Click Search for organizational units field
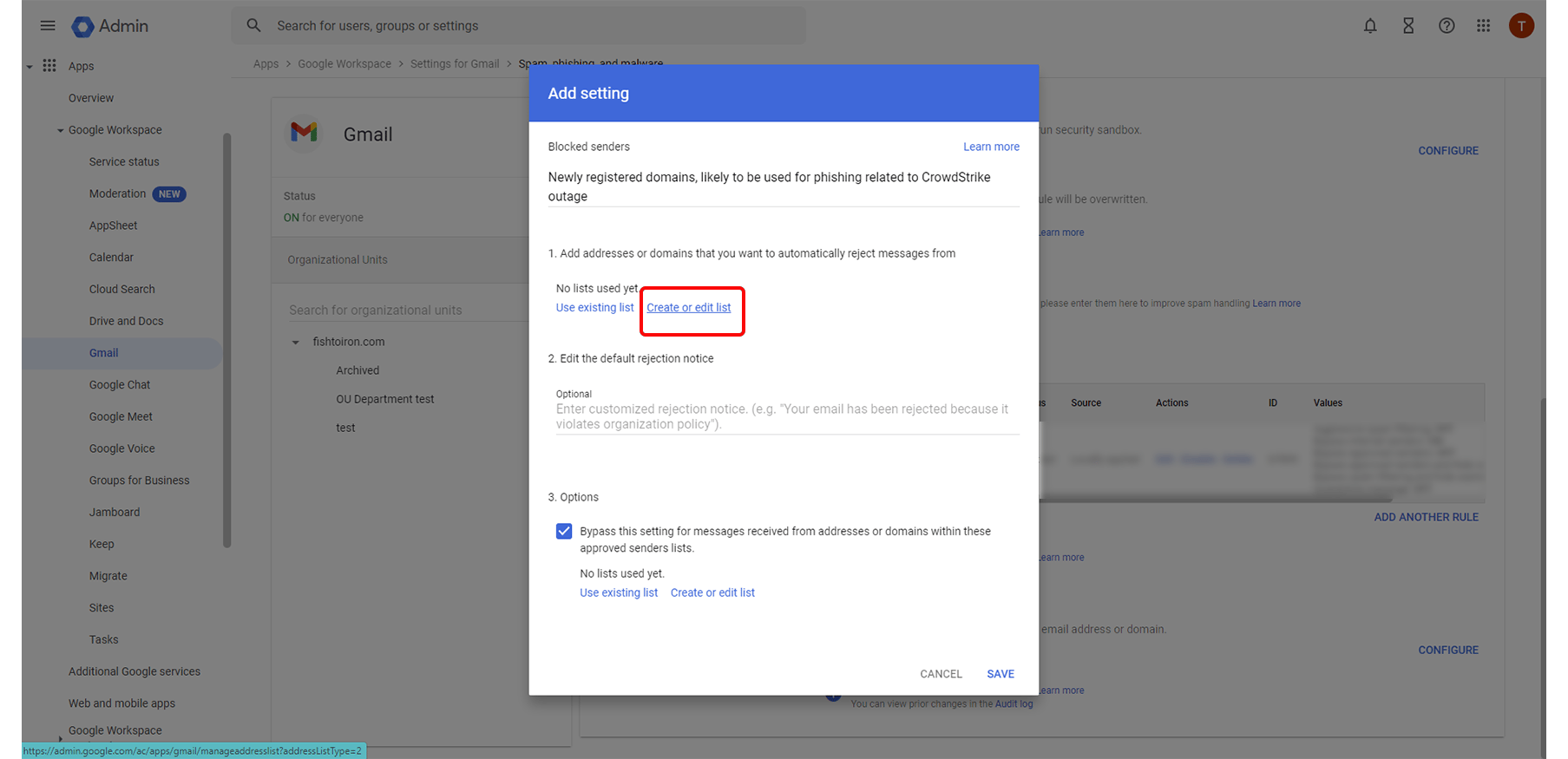Viewport: 1568px width, 759px height. coord(408,310)
